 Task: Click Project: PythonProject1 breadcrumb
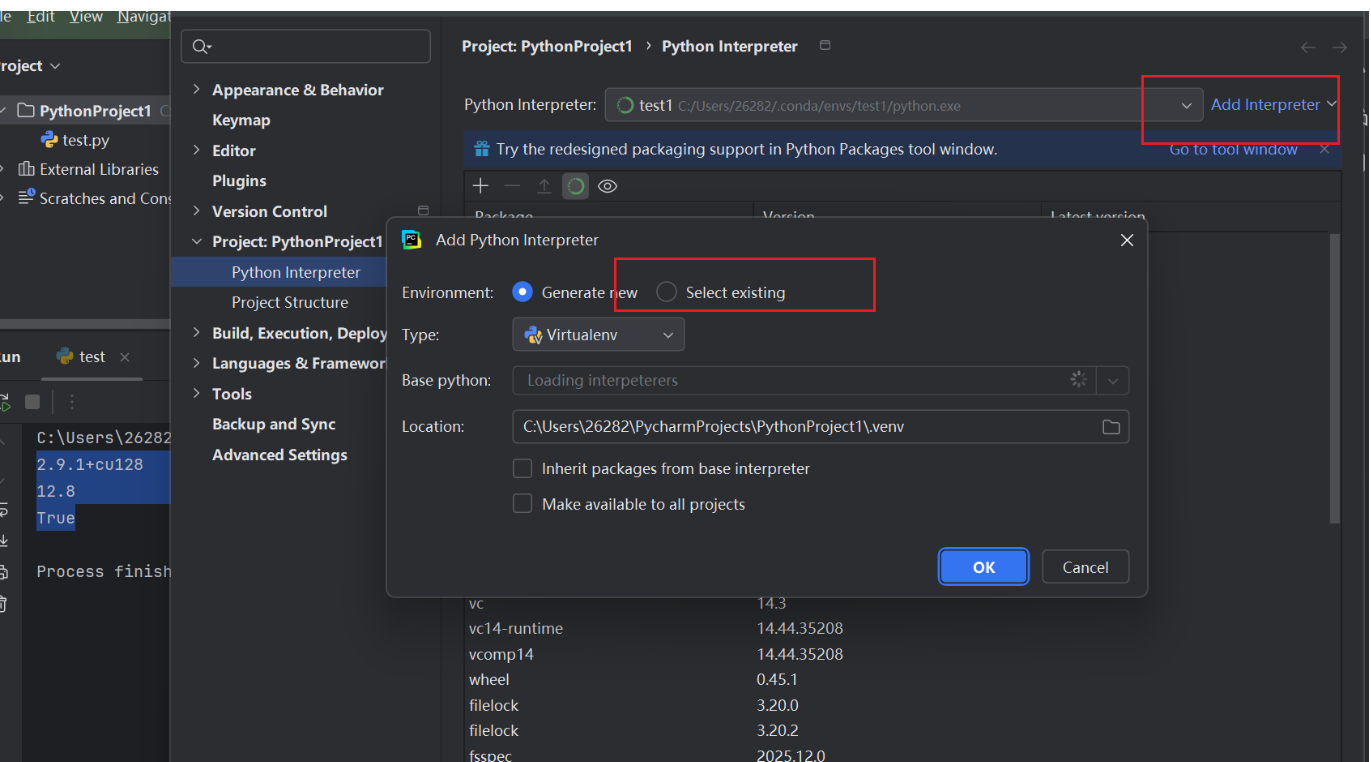(x=547, y=46)
